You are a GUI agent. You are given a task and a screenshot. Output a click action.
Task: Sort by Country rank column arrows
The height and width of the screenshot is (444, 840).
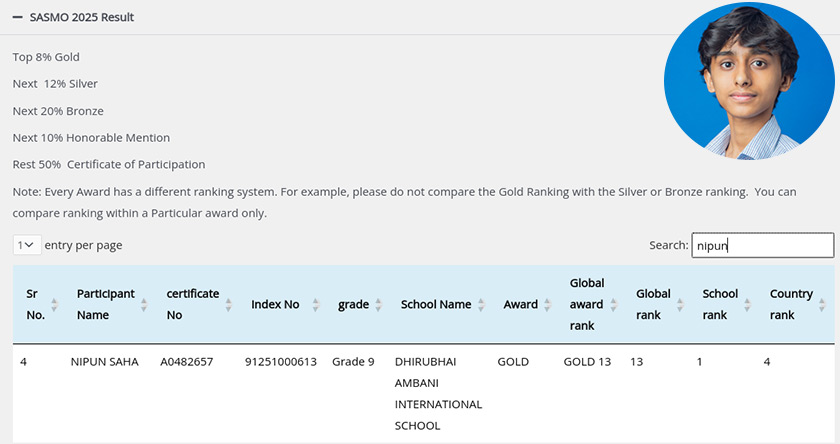tap(822, 304)
